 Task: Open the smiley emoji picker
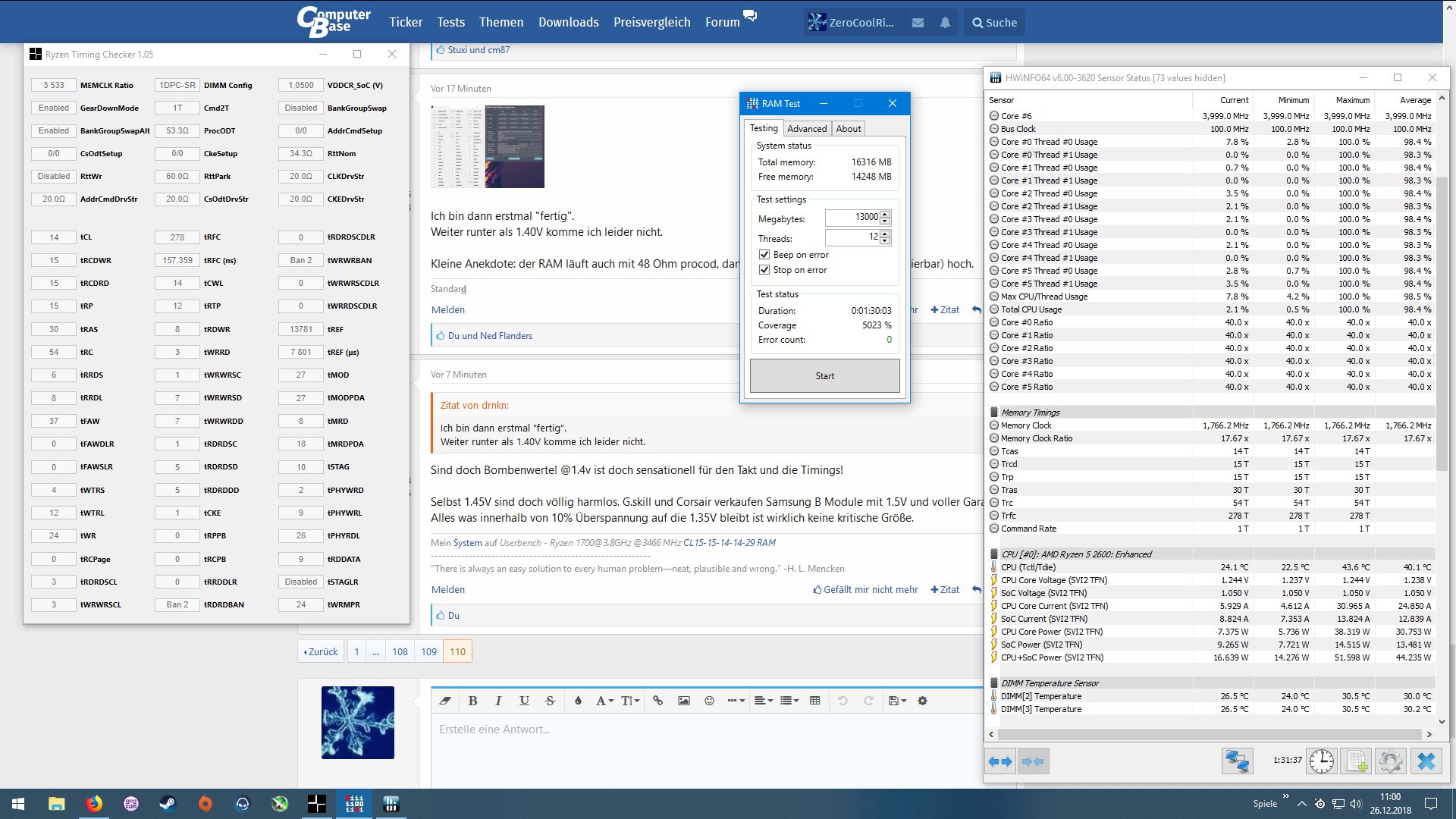(x=709, y=701)
